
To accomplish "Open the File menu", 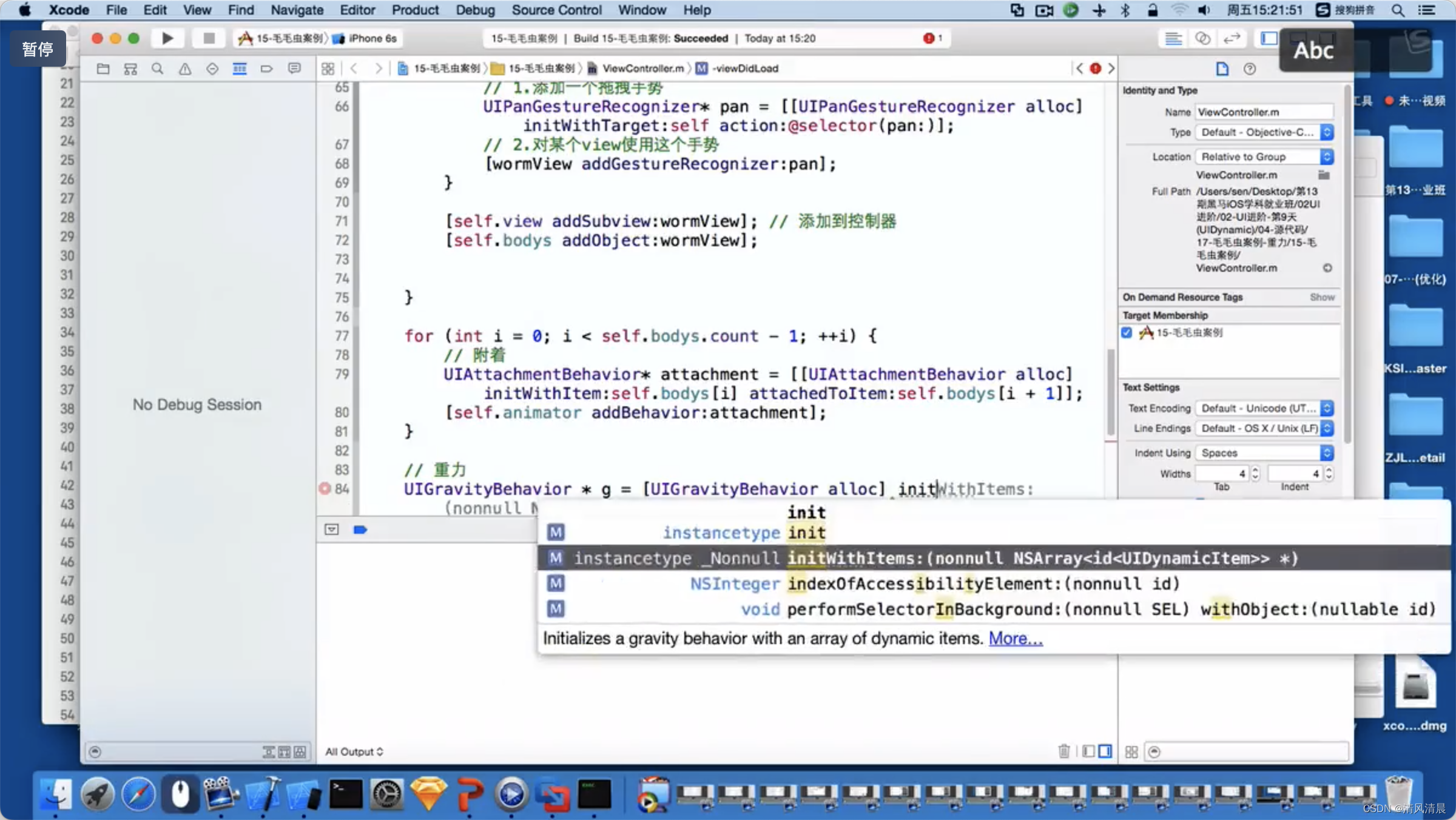I will (x=116, y=10).
